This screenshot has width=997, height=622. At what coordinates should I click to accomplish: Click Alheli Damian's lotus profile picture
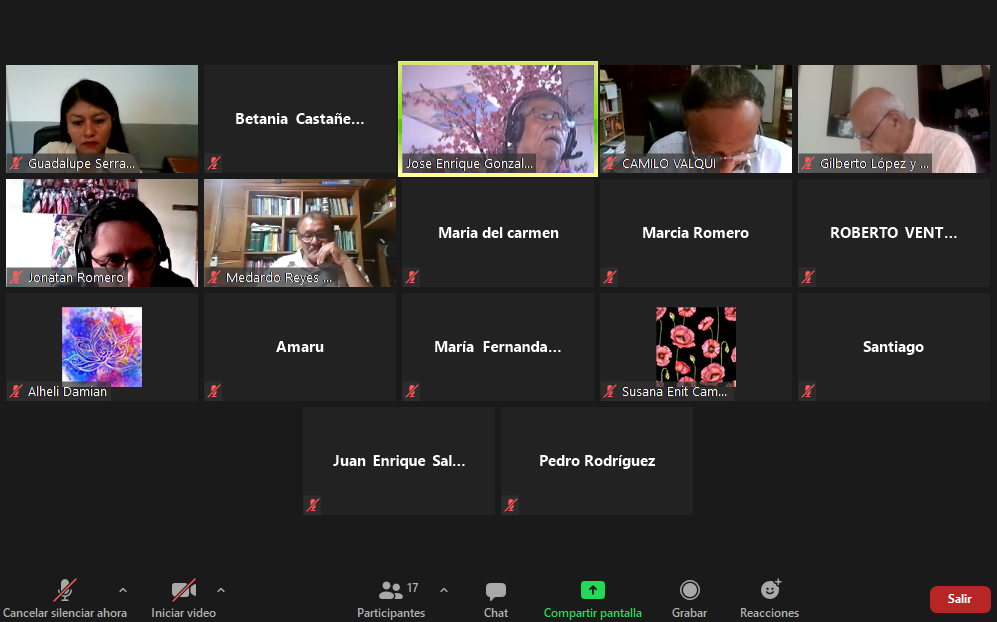102,345
